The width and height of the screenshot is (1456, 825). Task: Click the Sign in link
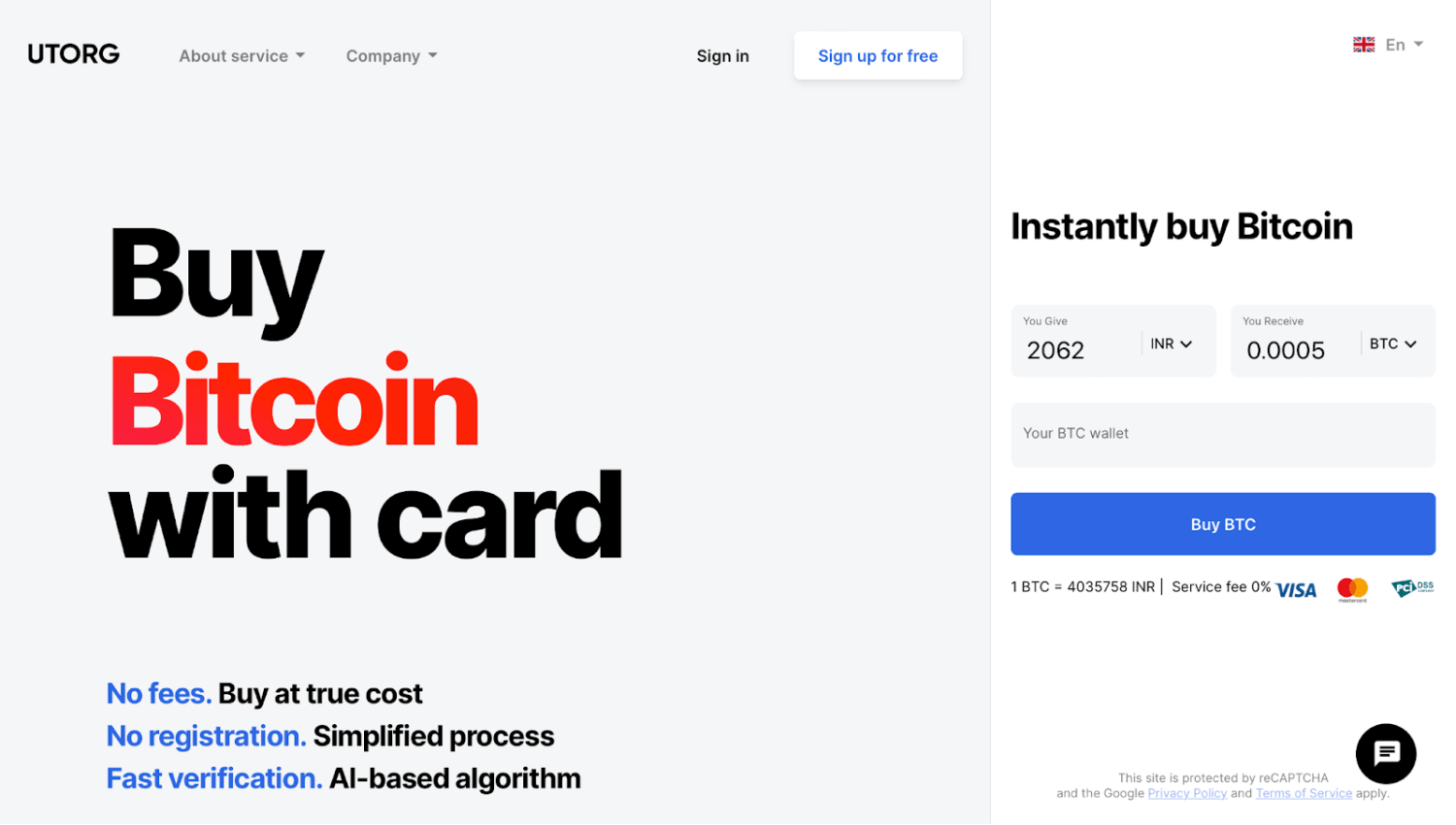[722, 55]
